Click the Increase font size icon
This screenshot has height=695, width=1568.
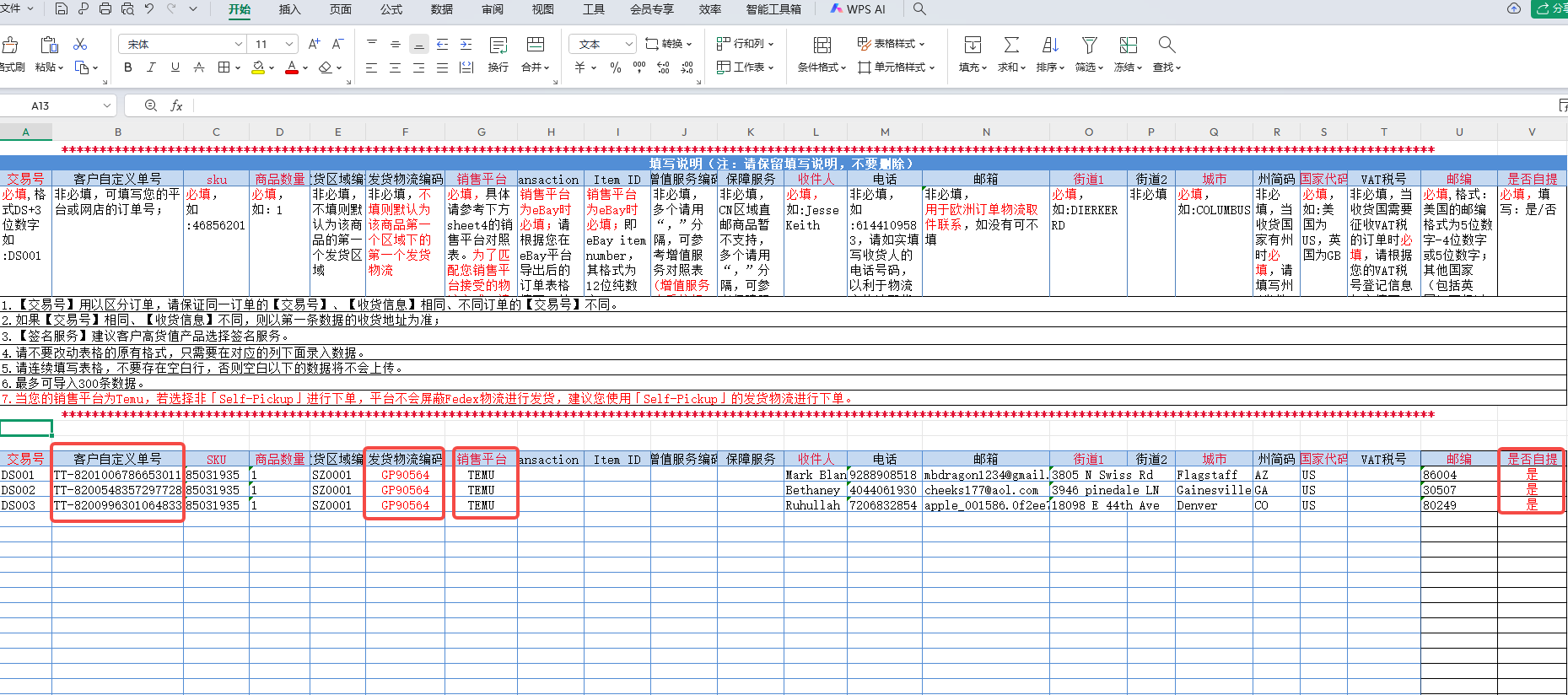(x=314, y=44)
